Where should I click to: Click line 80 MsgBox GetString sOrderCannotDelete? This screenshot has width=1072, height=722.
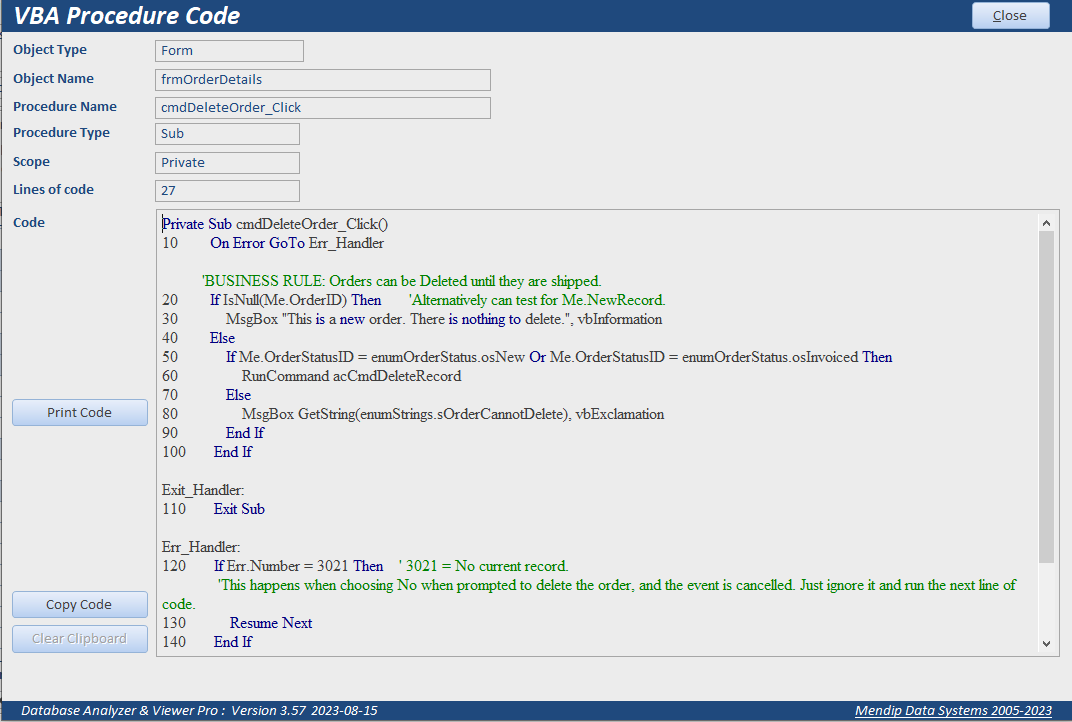pos(413,414)
